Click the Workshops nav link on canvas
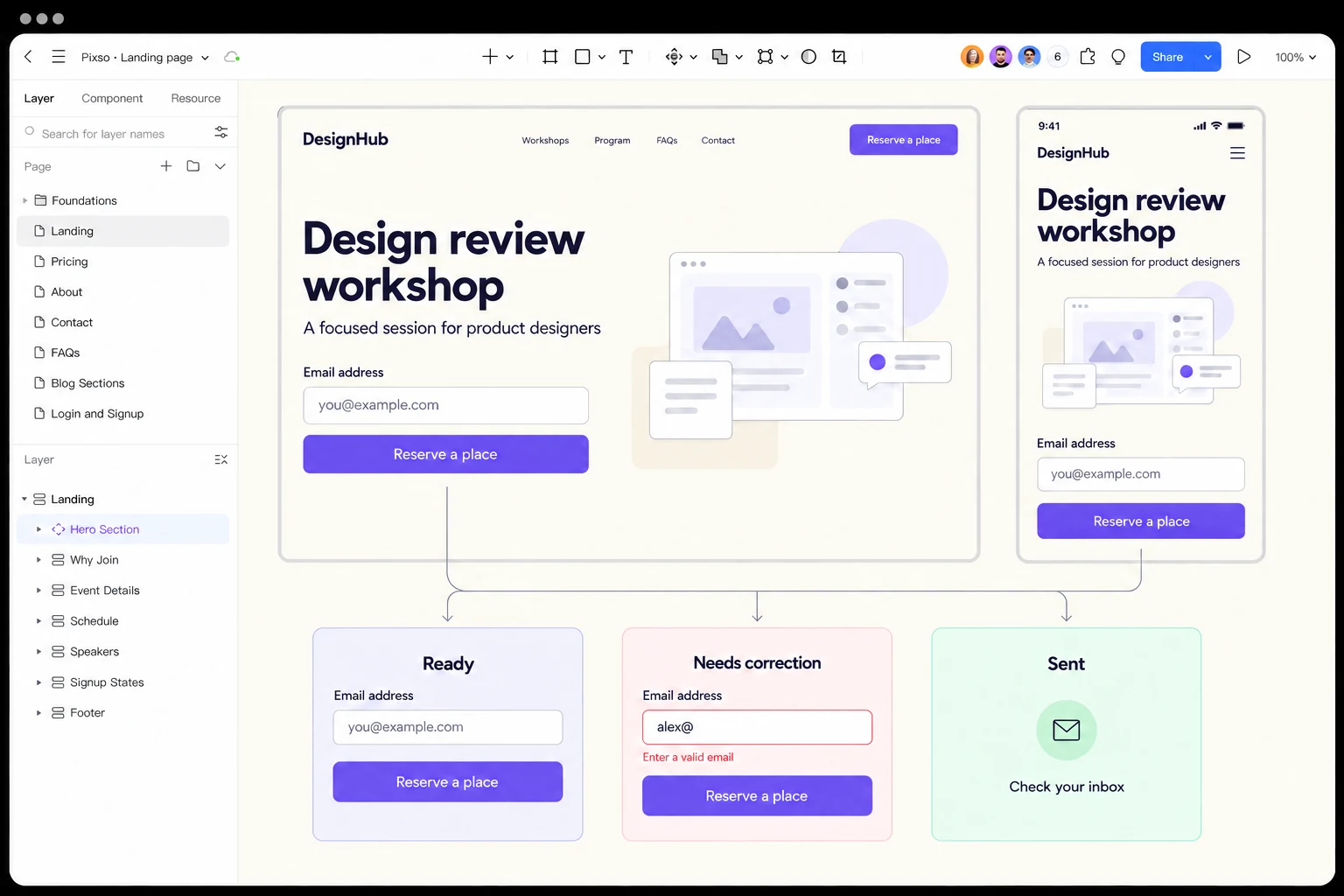Image resolution: width=1344 pixels, height=896 pixels. point(545,140)
